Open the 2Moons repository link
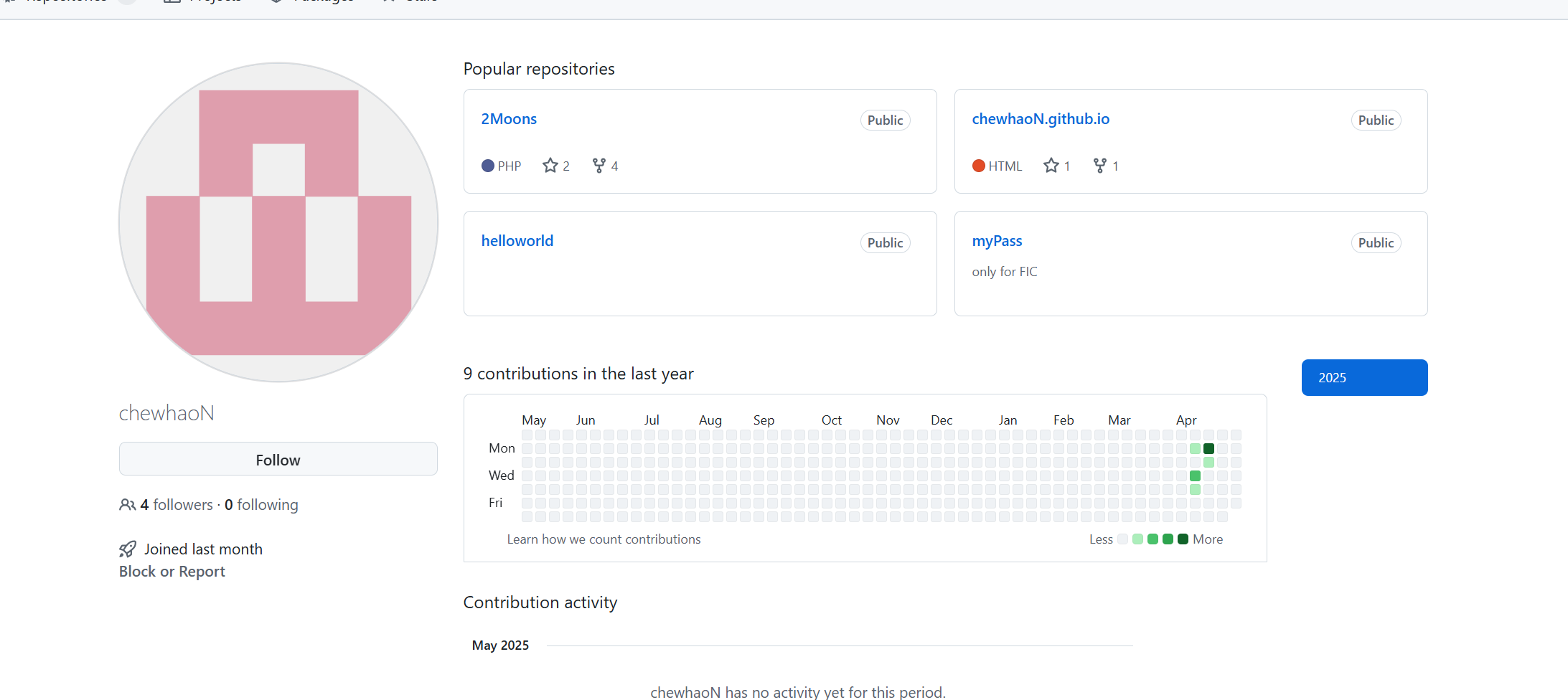Viewport: 1568px width, 700px height. tap(509, 119)
